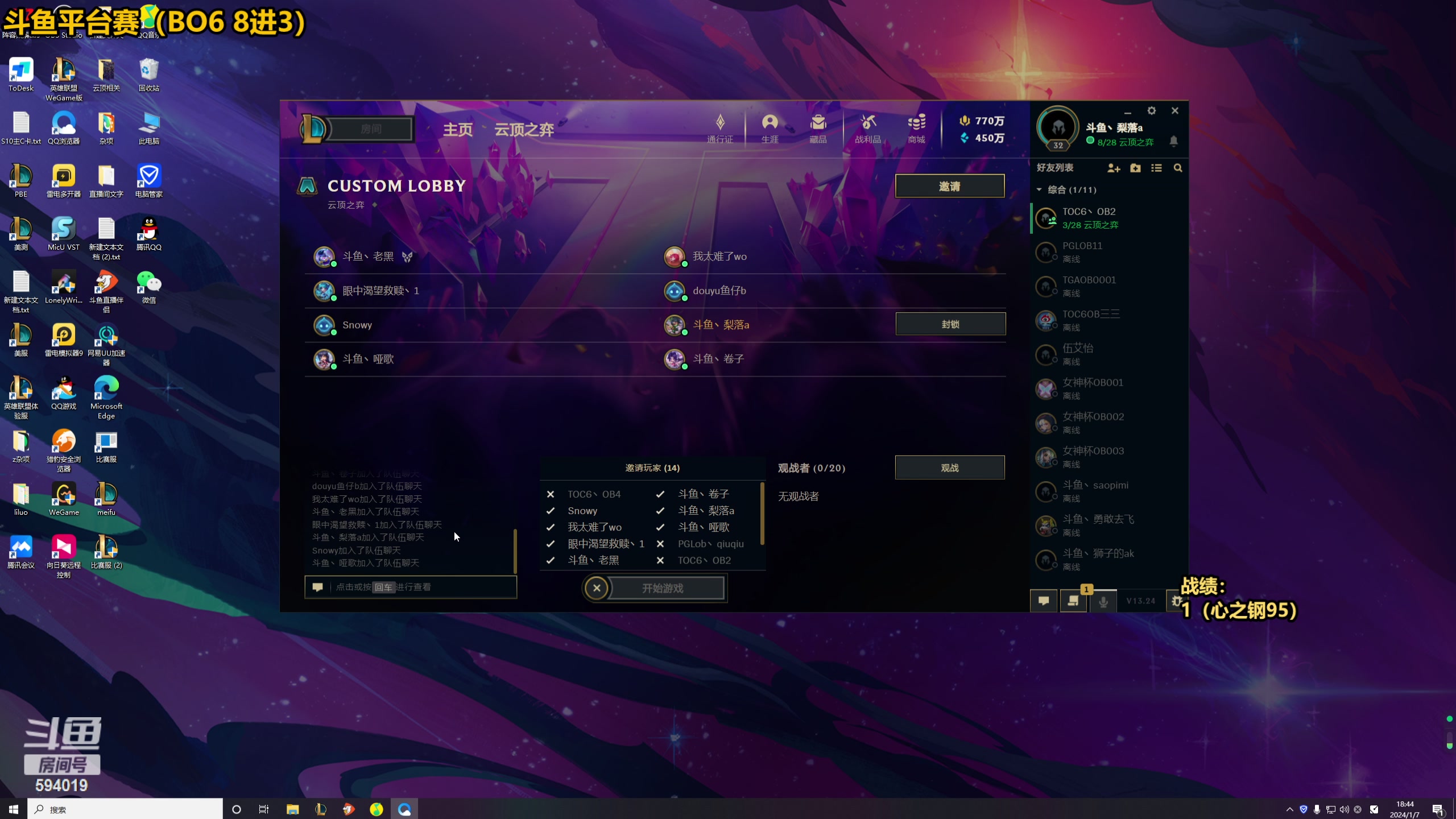Open the missions icon with badge
The height and width of the screenshot is (819, 1456).
click(x=1073, y=601)
